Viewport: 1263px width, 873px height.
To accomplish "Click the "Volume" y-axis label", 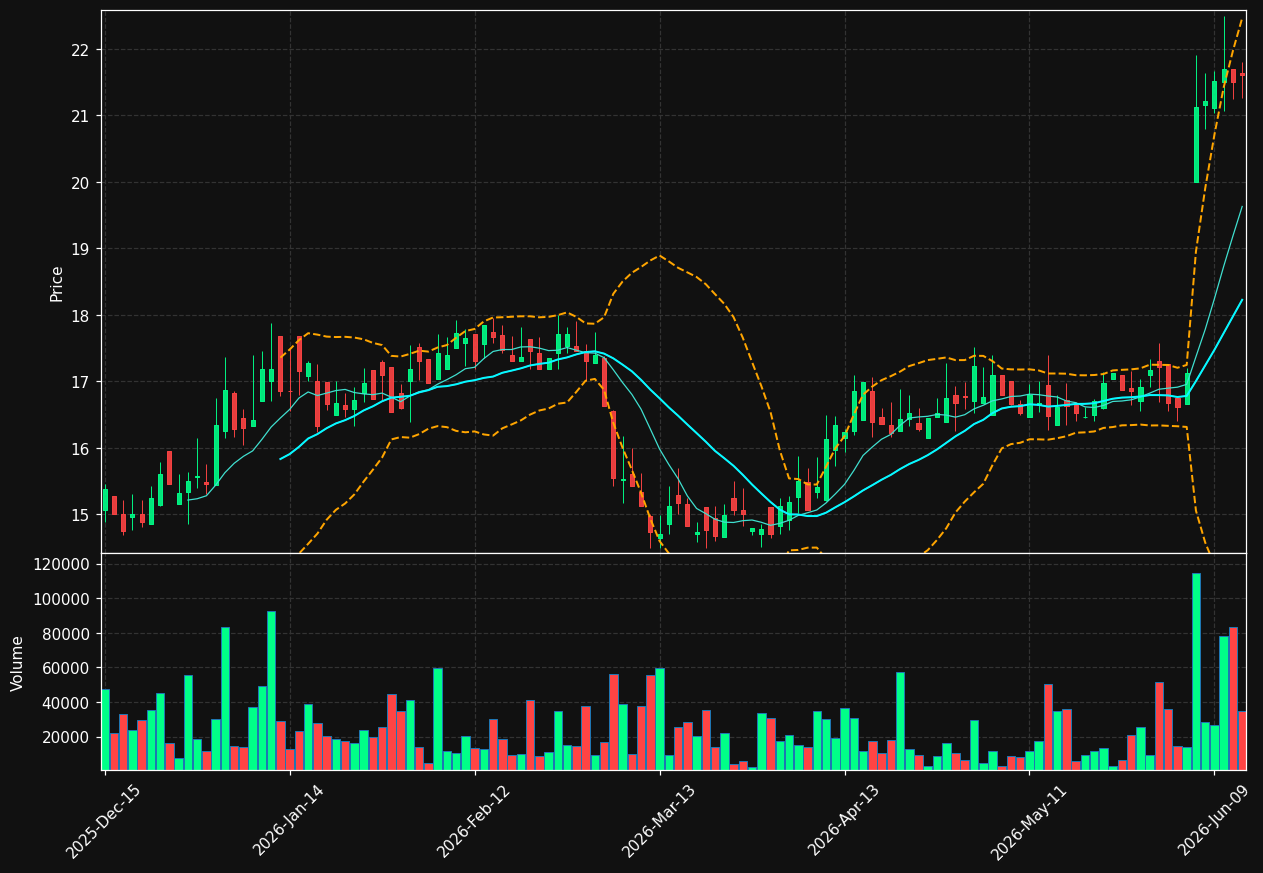I will point(18,663).
